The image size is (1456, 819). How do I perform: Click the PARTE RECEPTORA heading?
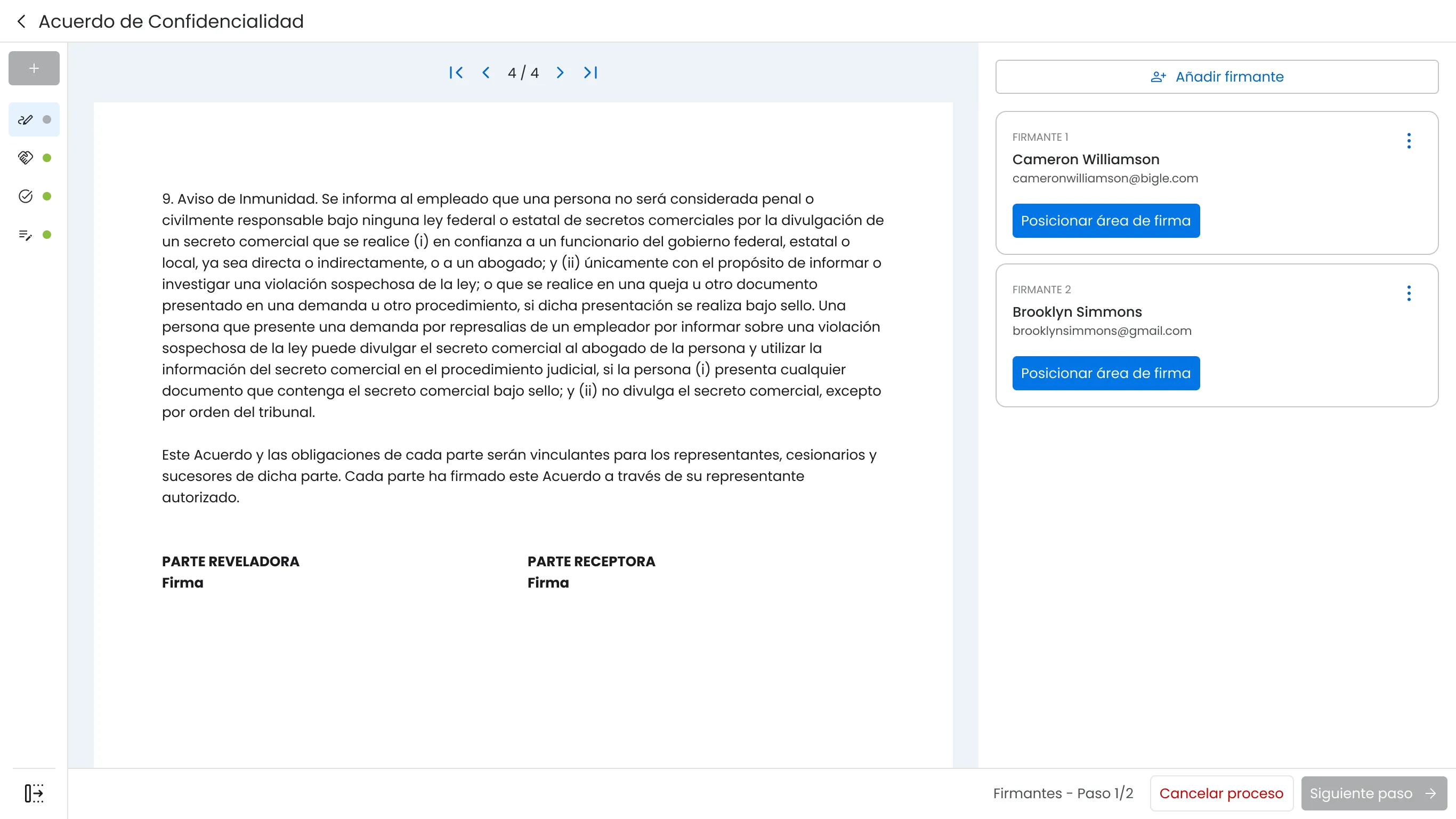(x=591, y=561)
